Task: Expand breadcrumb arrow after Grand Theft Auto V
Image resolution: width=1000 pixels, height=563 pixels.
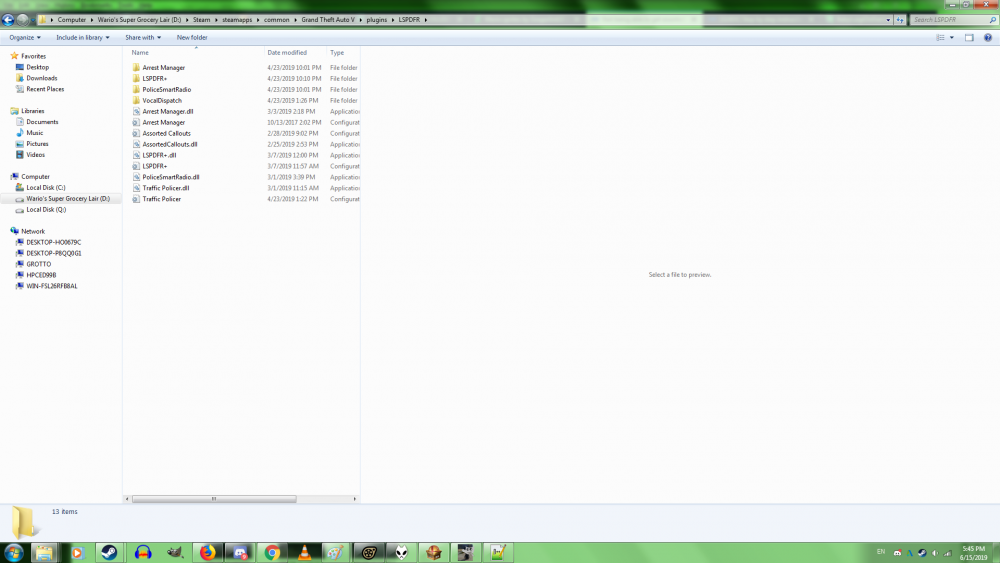Action: (360, 20)
